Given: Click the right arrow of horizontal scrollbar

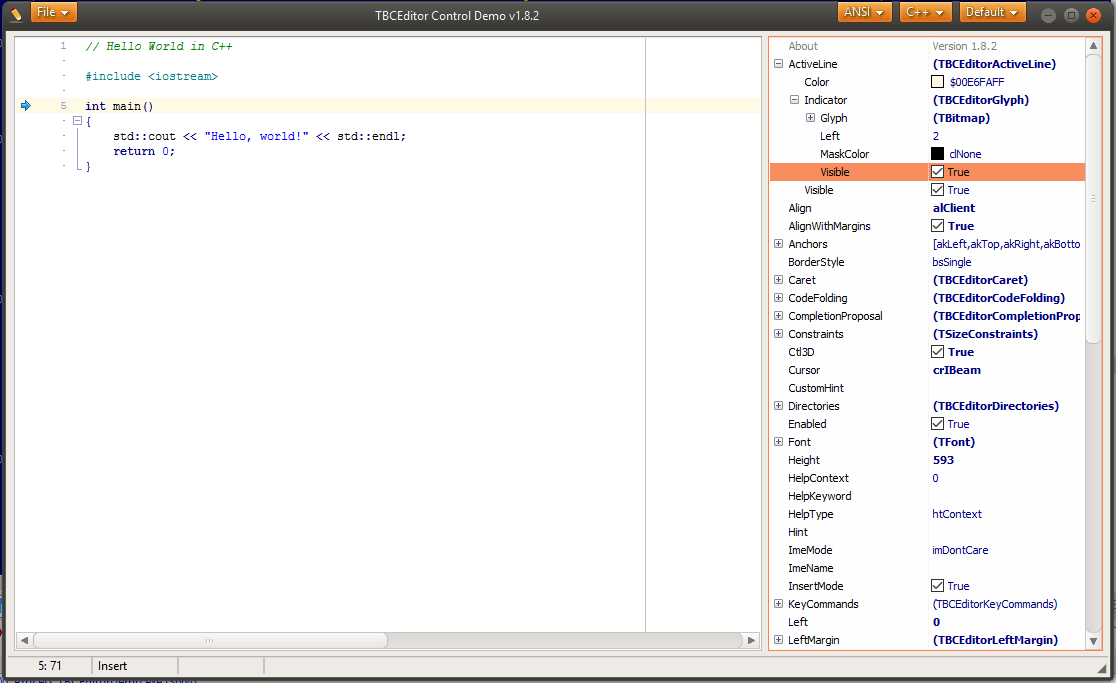Looking at the screenshot, I should coord(751,640).
